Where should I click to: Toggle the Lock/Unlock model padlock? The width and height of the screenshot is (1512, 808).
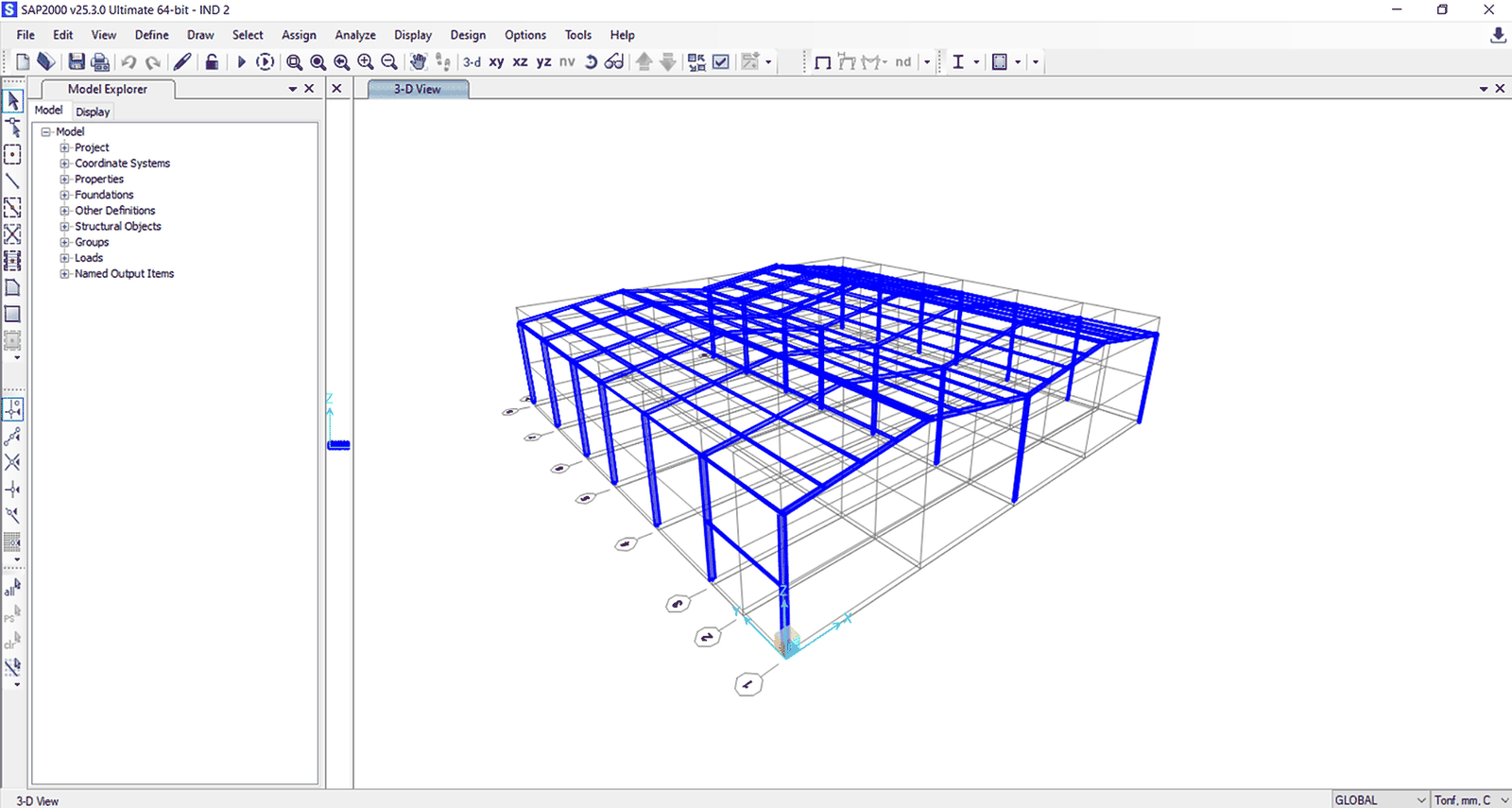(x=212, y=61)
